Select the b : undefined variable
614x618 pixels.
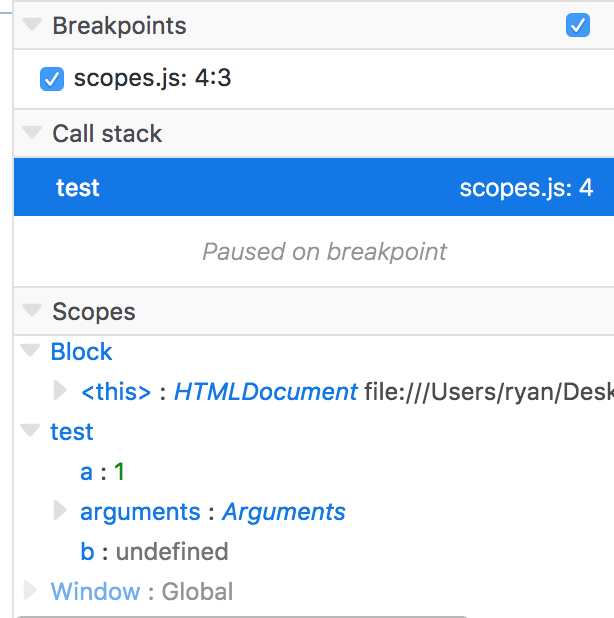[154, 552]
